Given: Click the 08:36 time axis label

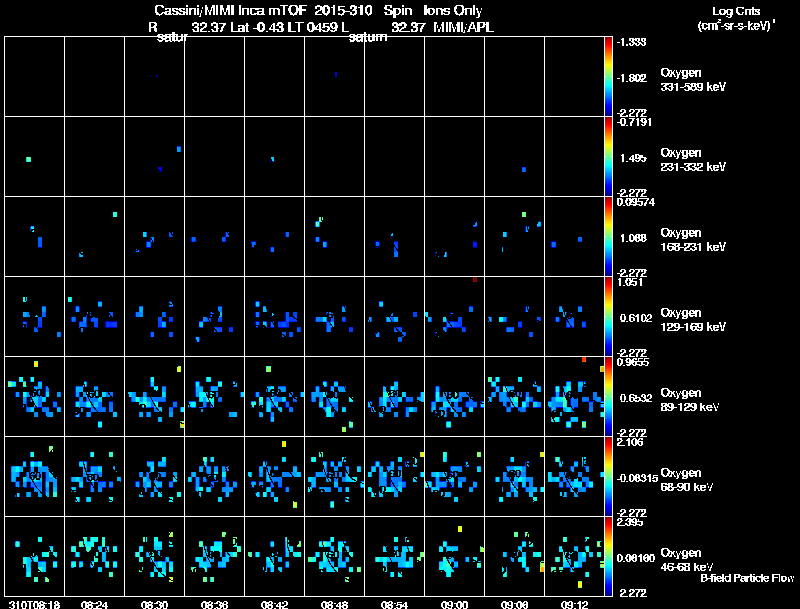Looking at the screenshot, I should 214,604.
